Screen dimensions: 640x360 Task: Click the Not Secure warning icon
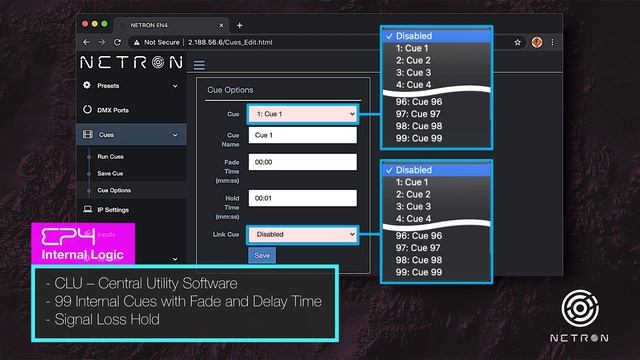point(137,42)
